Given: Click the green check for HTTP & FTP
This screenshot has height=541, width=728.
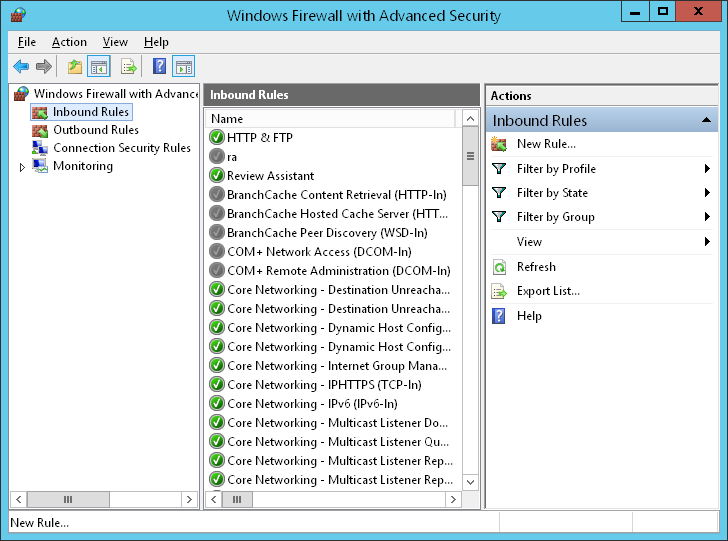Looking at the screenshot, I should [x=217, y=137].
